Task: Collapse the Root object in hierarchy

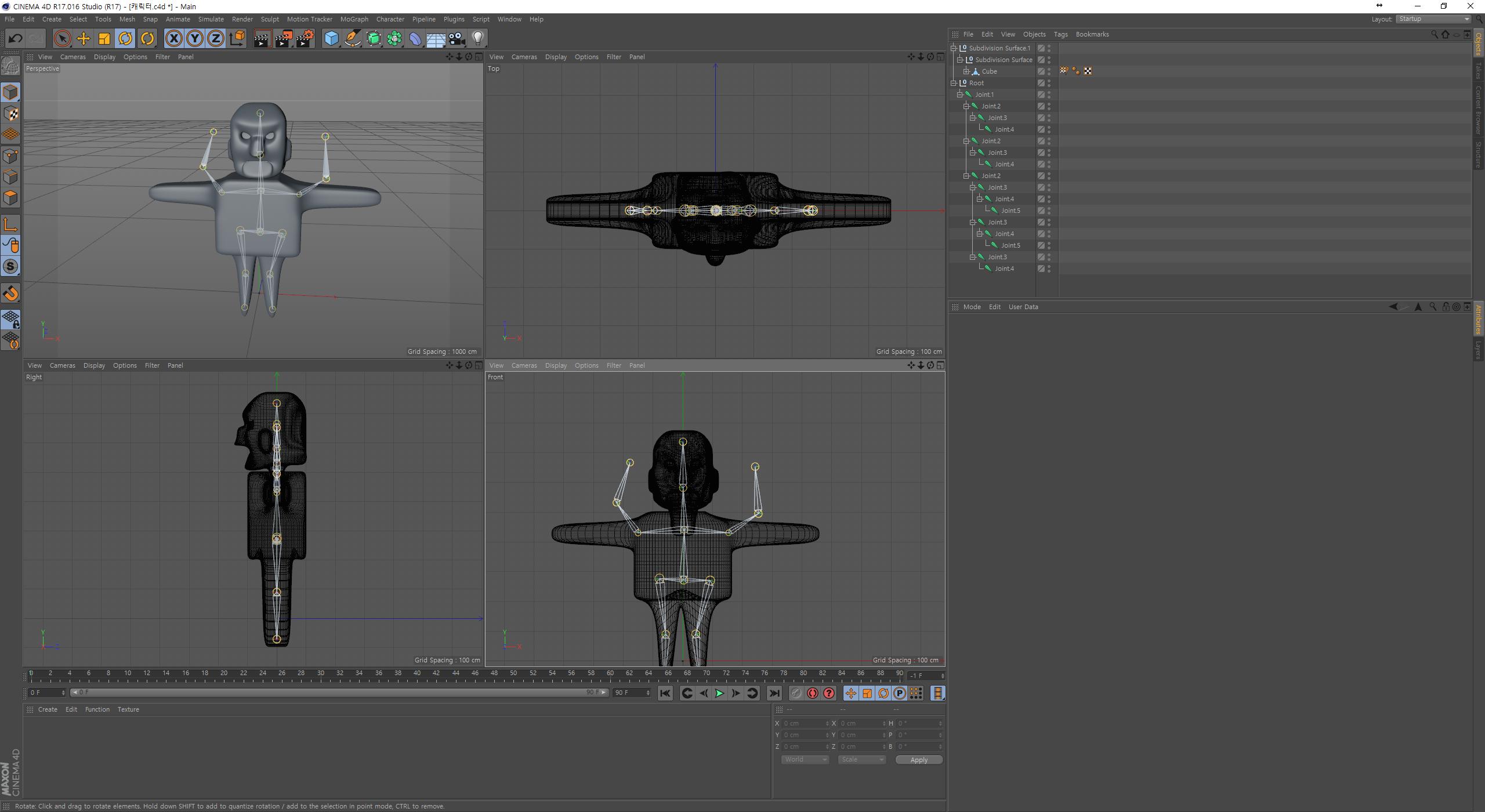Action: (954, 83)
